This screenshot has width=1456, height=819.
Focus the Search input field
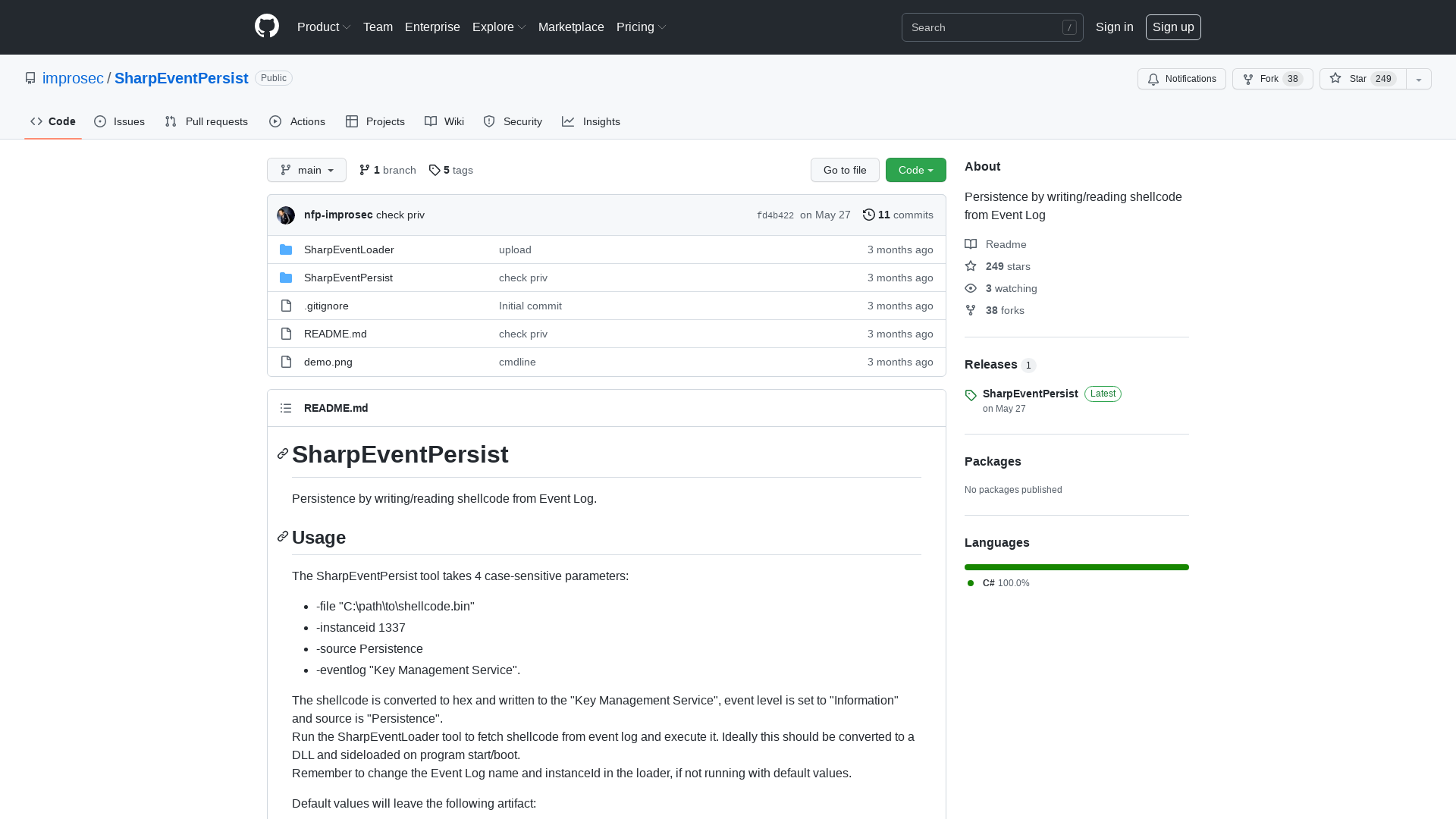pyautogui.click(x=992, y=27)
